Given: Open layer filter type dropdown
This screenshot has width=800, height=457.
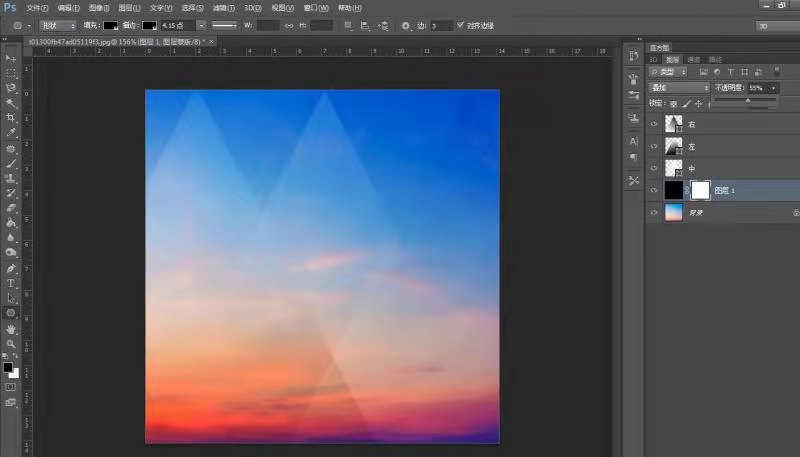Looking at the screenshot, I should click(668, 72).
